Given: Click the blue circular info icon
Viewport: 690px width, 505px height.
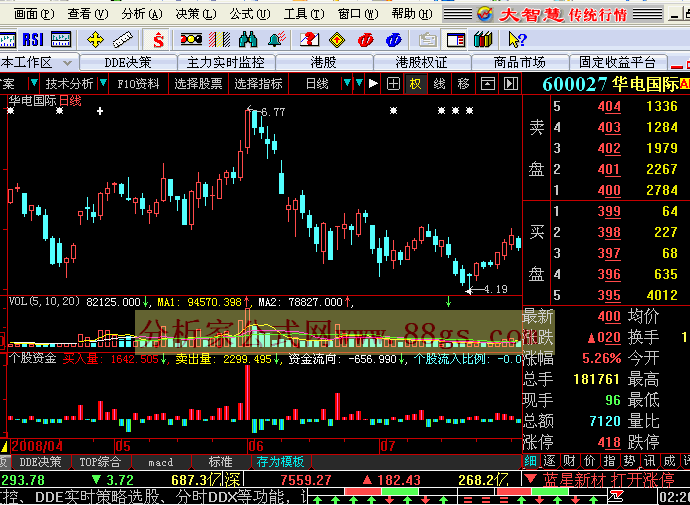Looking at the screenshot, I should point(393,40).
